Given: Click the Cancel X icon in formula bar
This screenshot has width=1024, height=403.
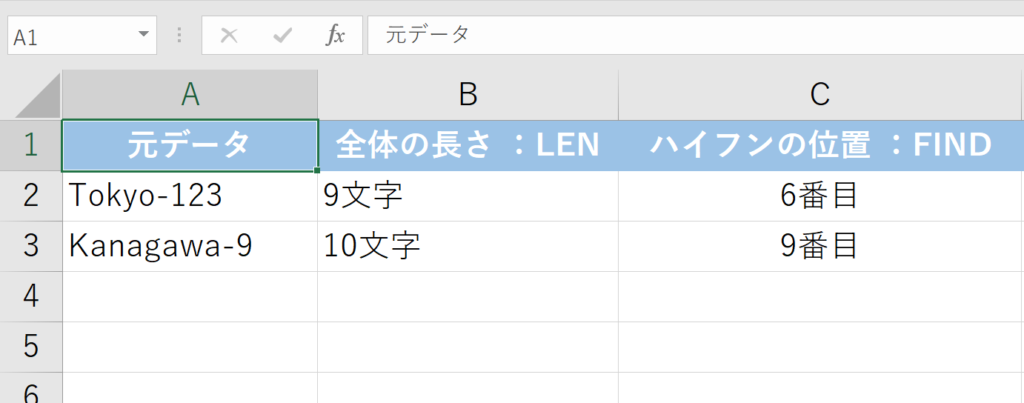Looking at the screenshot, I should point(229,36).
